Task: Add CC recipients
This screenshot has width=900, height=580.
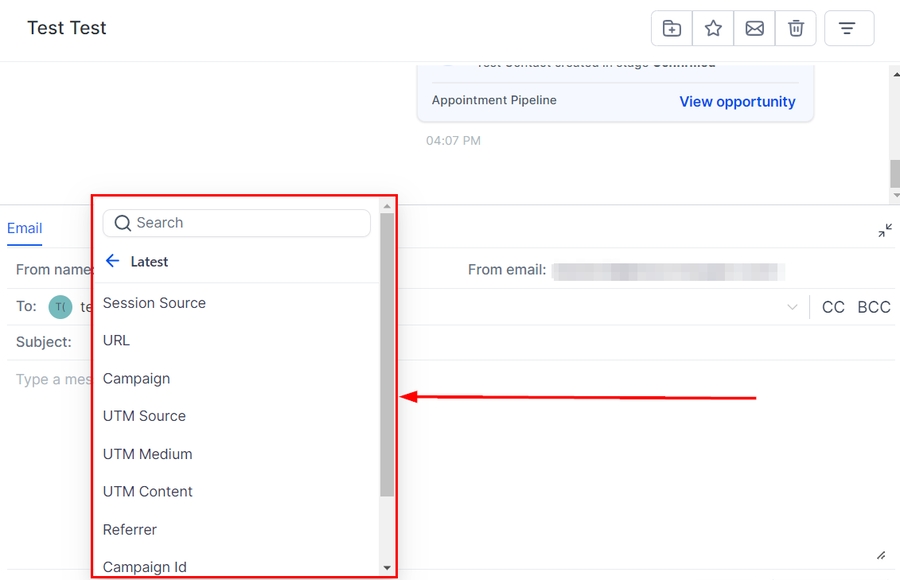Action: (833, 307)
